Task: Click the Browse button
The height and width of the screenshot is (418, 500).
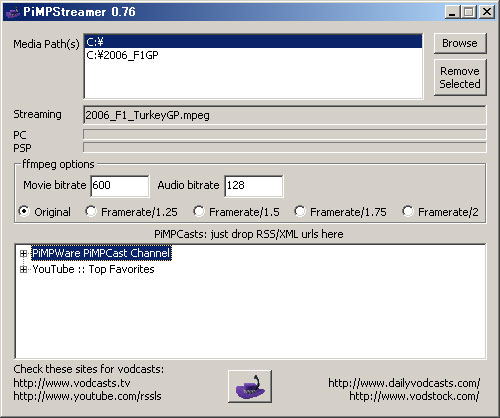Action: (460, 43)
